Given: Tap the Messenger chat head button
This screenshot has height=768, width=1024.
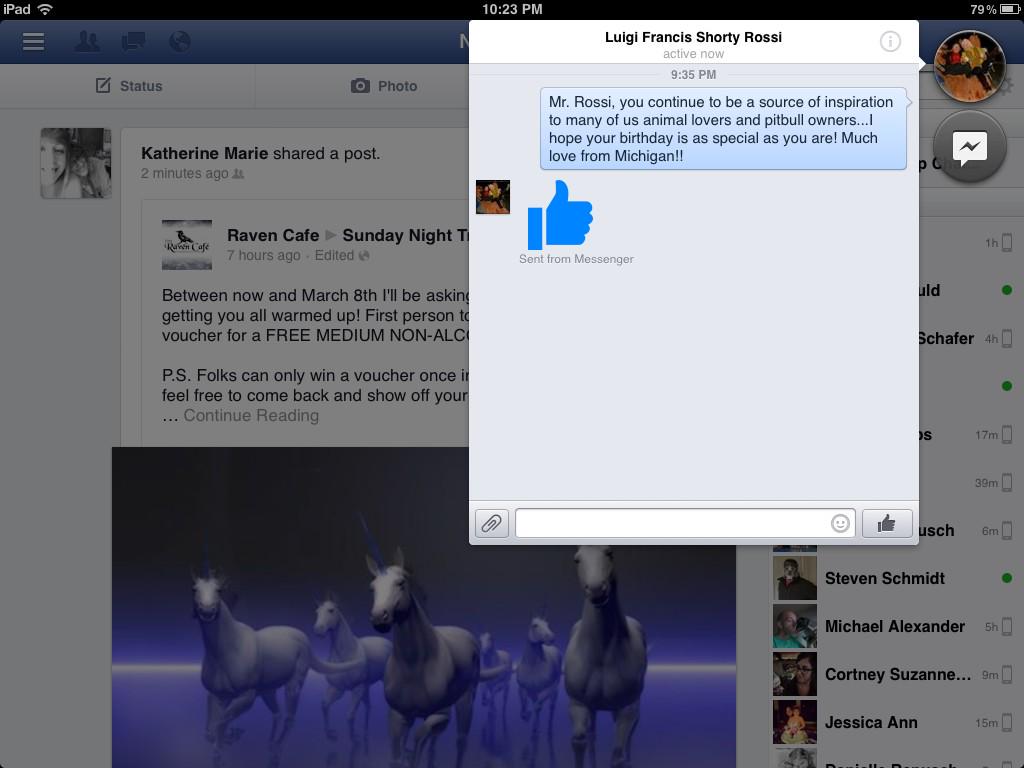Looking at the screenshot, I should (x=970, y=147).
